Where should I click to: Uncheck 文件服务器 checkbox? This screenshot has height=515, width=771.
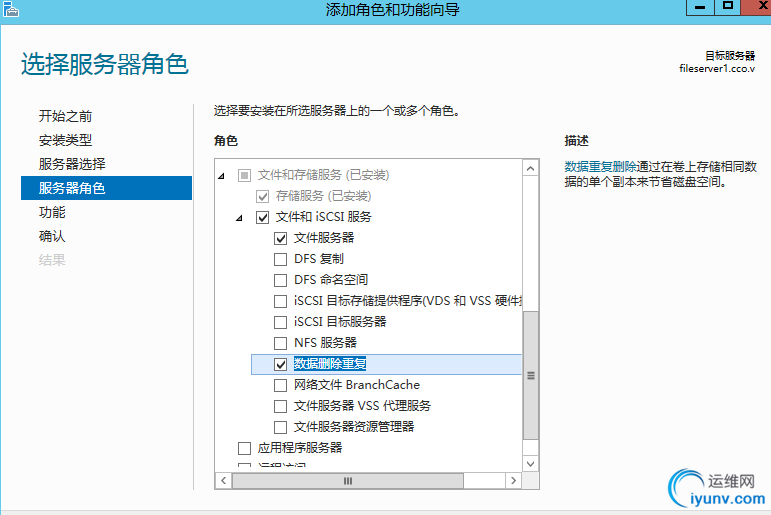point(280,238)
